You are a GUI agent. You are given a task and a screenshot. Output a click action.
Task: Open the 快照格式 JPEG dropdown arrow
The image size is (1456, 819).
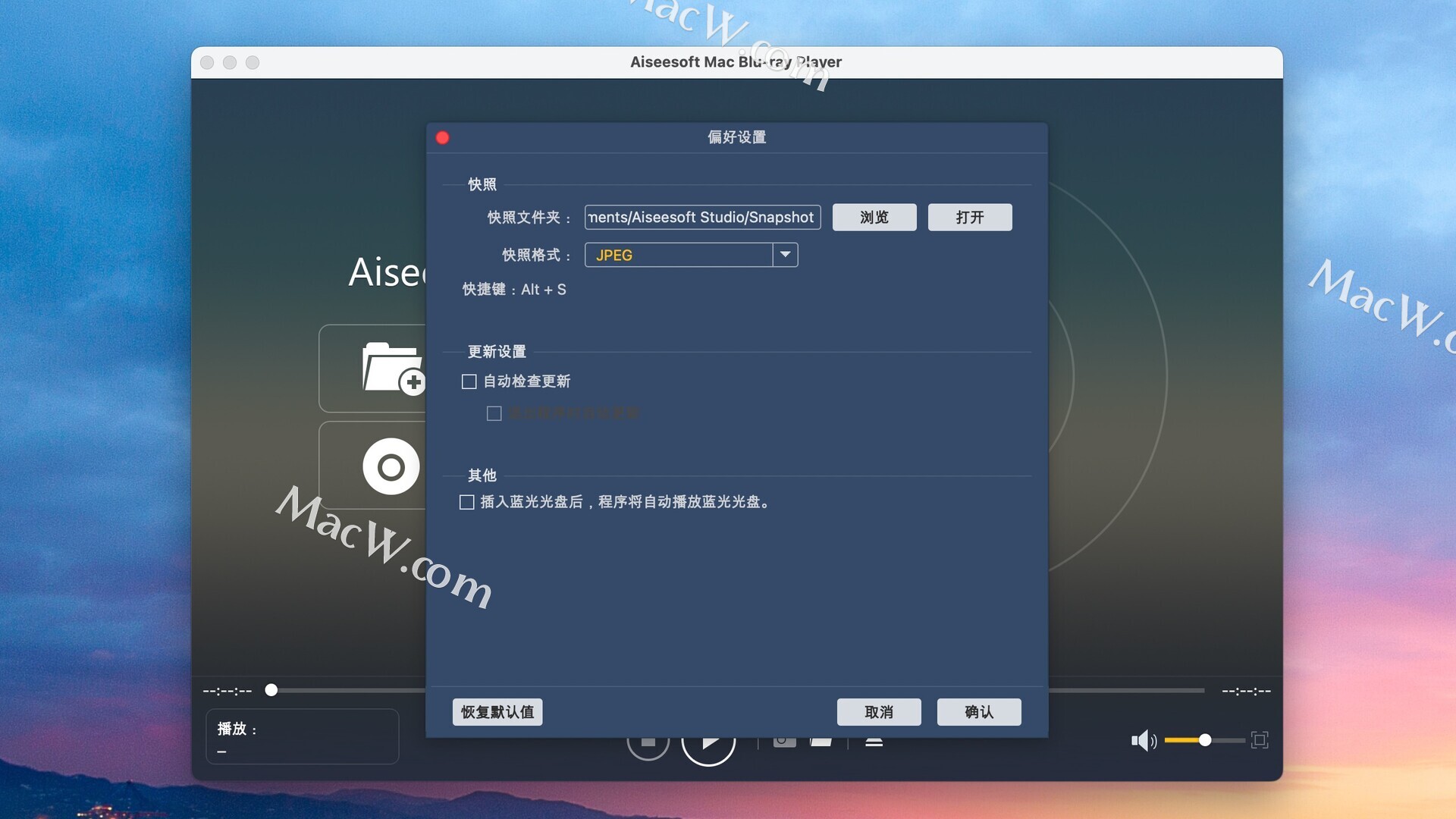coord(786,255)
